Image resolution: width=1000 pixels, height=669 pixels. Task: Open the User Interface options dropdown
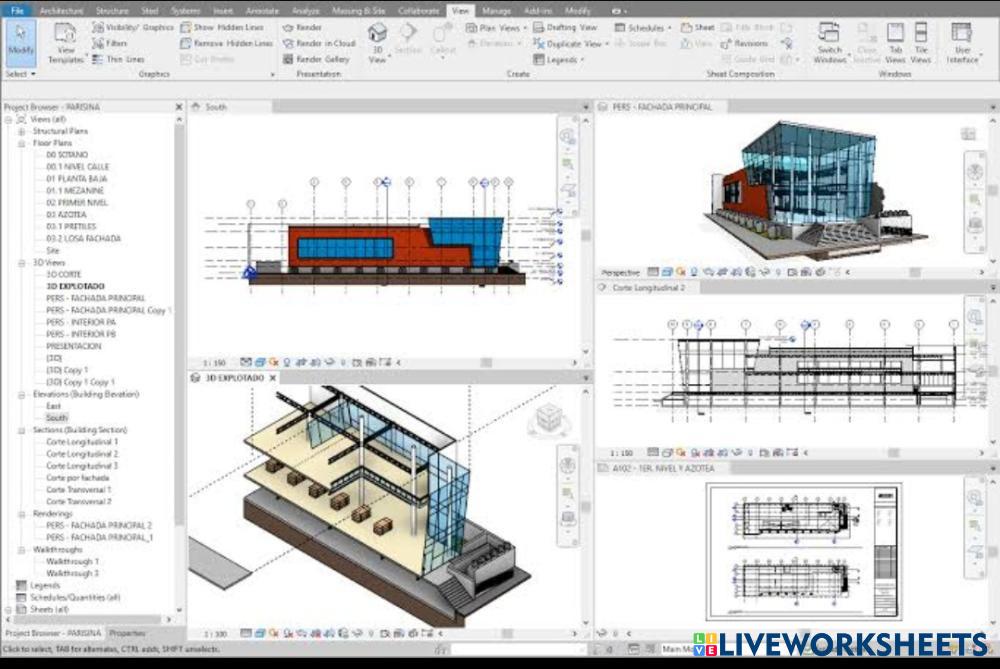tap(962, 45)
